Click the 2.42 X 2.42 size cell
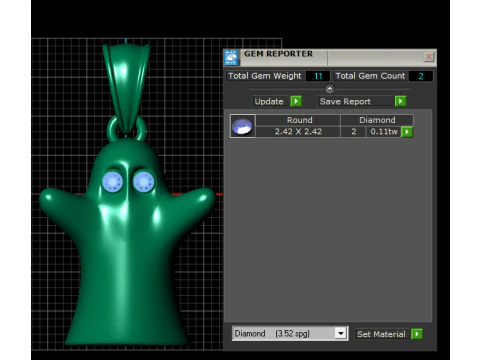 tap(298, 131)
